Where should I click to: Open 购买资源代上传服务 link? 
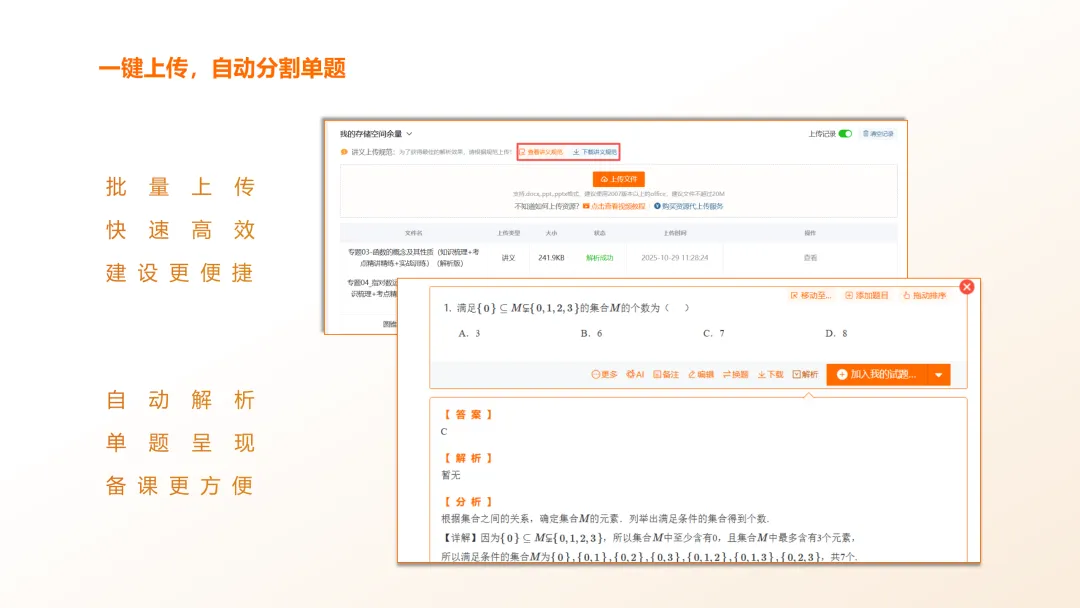point(689,206)
